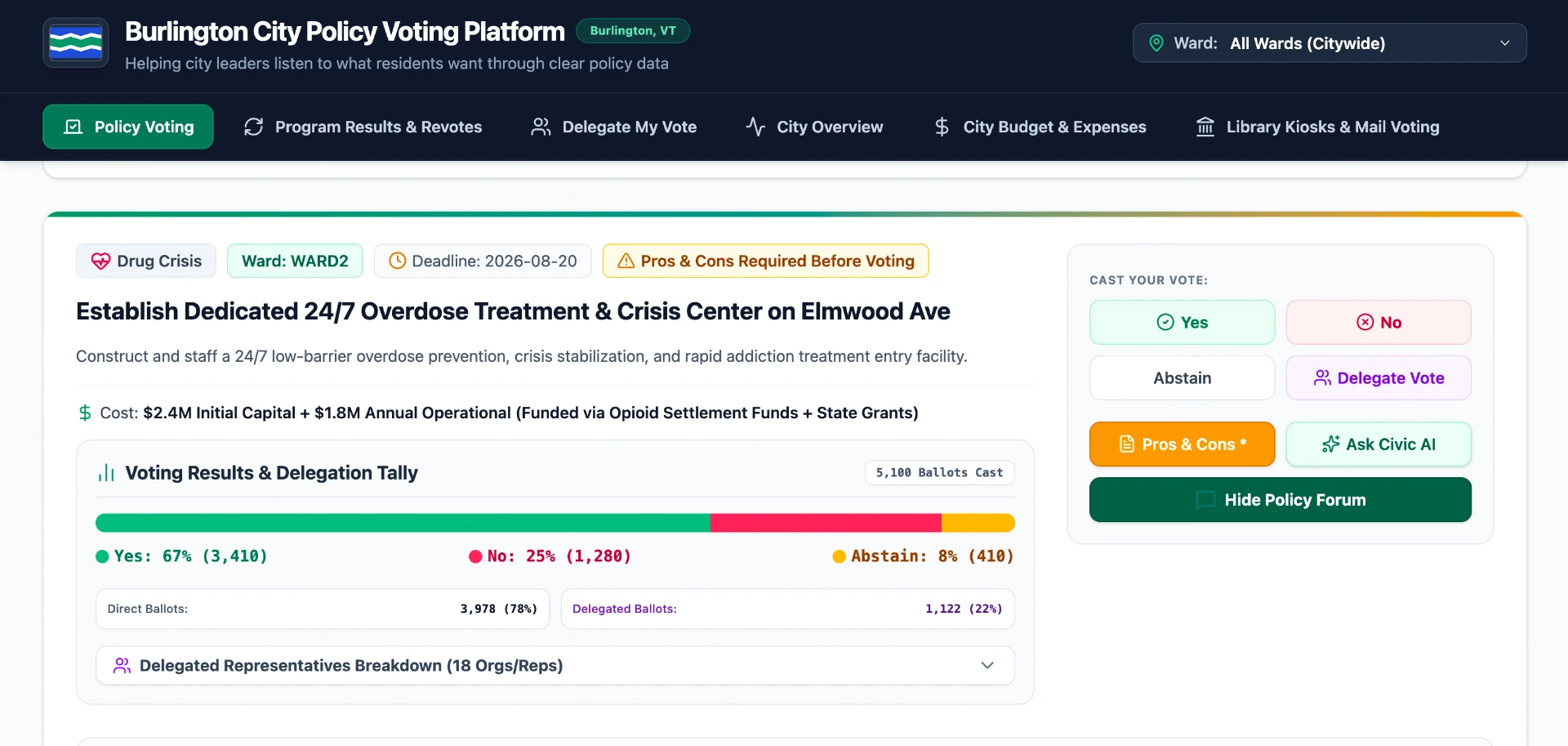Click the refresh icon on Program Results & Revotes

pos(254,127)
